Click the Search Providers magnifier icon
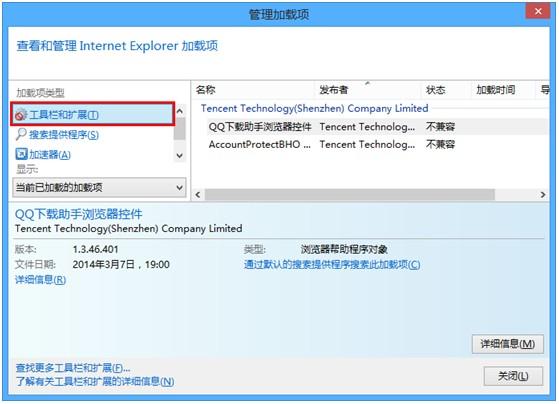This screenshot has width=559, height=404. pyautogui.click(x=21, y=134)
